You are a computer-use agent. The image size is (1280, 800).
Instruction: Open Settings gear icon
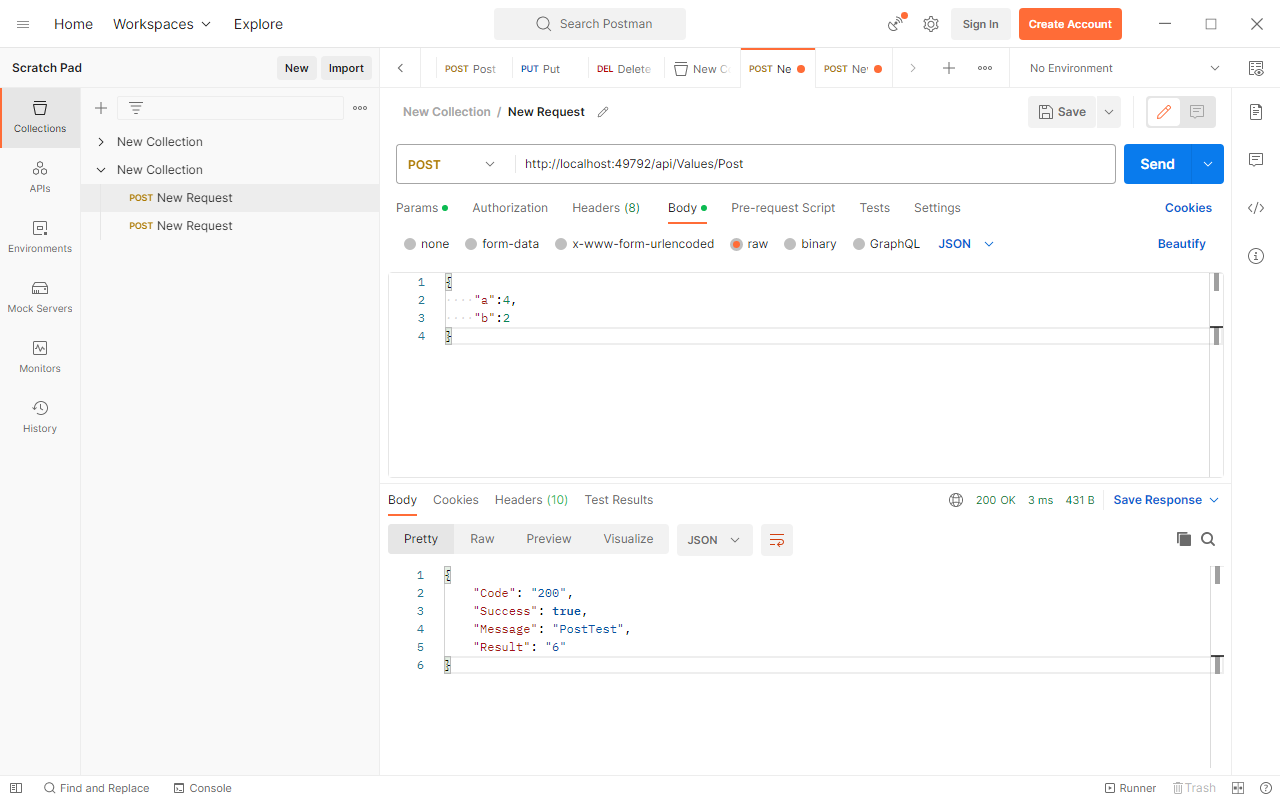931,24
